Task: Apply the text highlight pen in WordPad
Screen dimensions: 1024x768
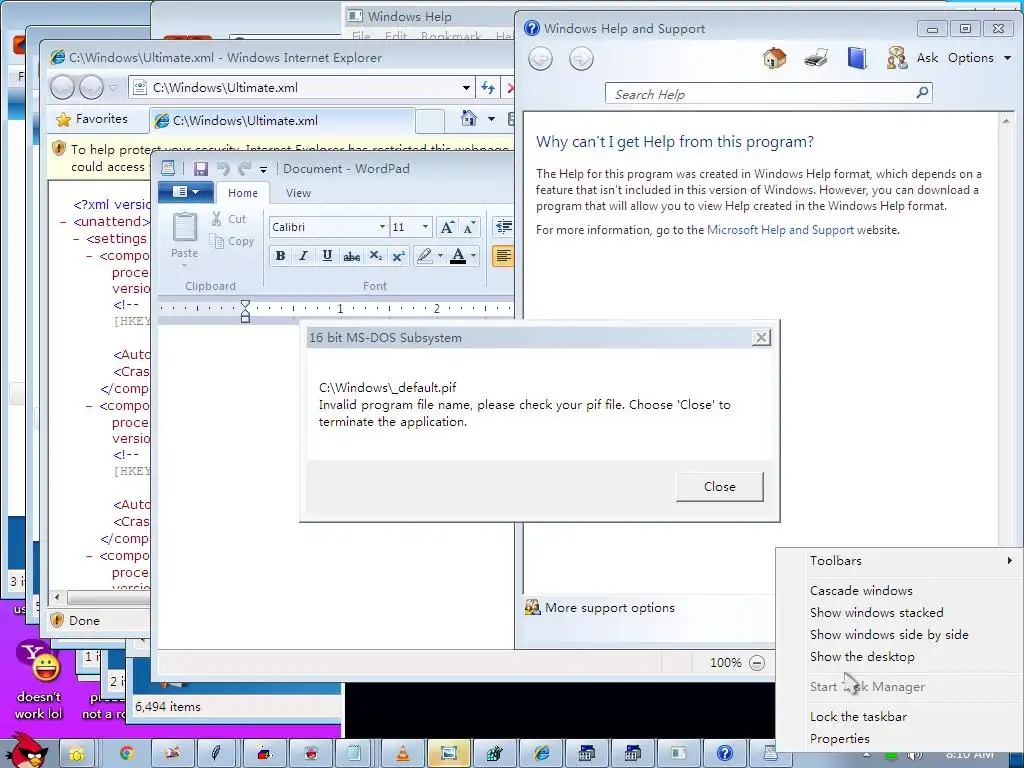Action: pyautogui.click(x=424, y=256)
